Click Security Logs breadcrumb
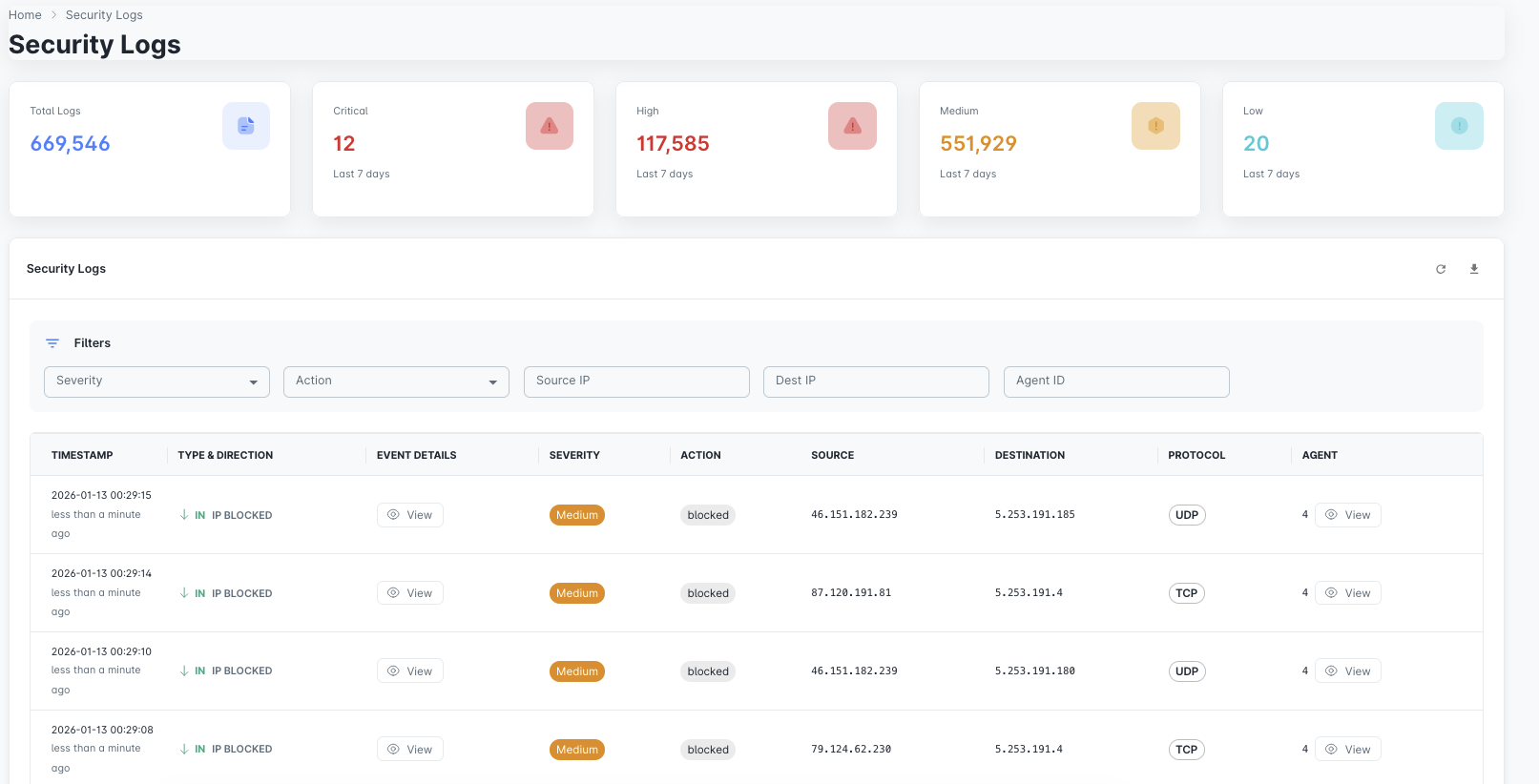The width and height of the screenshot is (1539, 784). pos(104,15)
